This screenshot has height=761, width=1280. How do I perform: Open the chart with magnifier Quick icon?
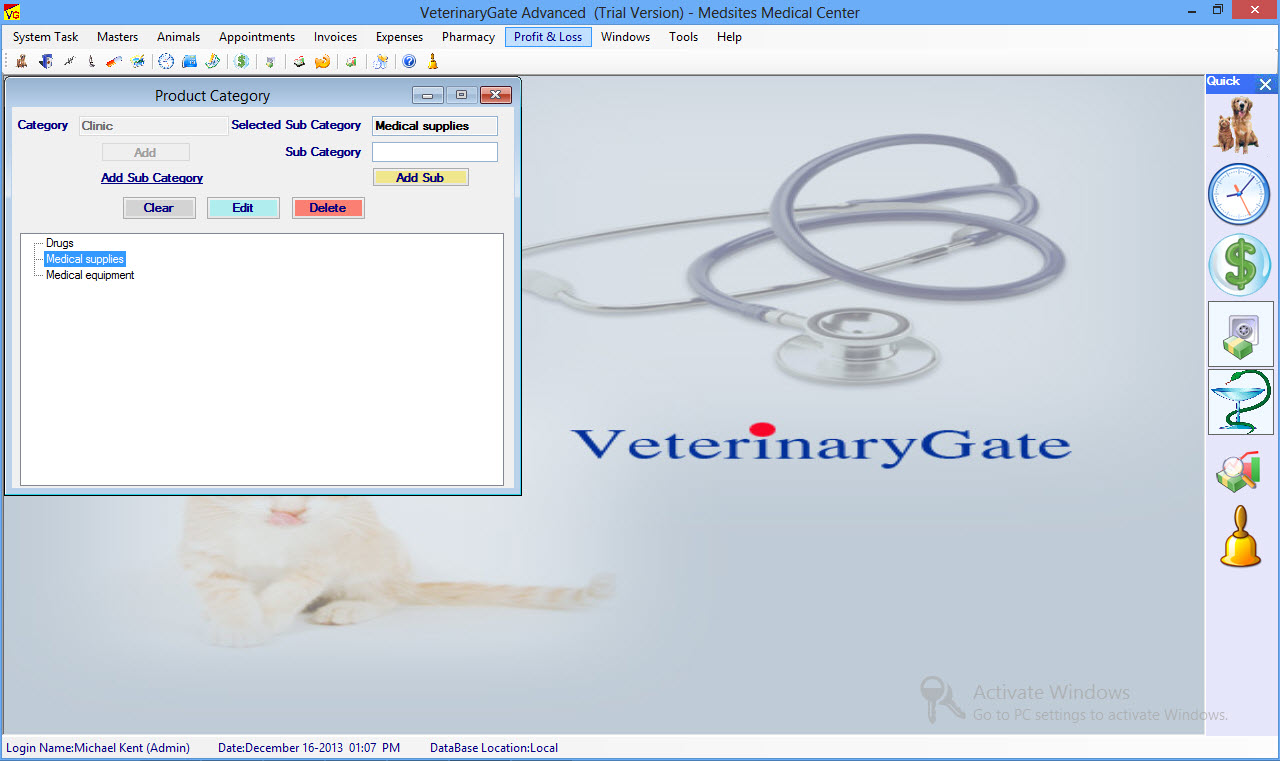tap(1238, 471)
